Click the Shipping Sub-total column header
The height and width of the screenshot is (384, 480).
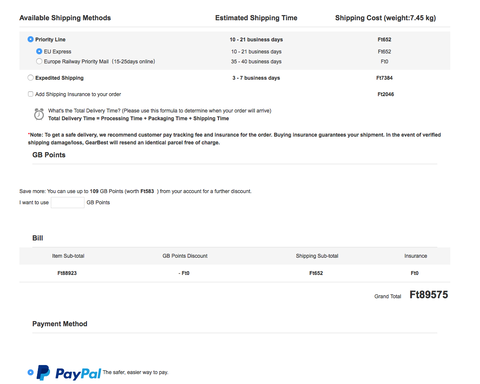click(x=317, y=256)
